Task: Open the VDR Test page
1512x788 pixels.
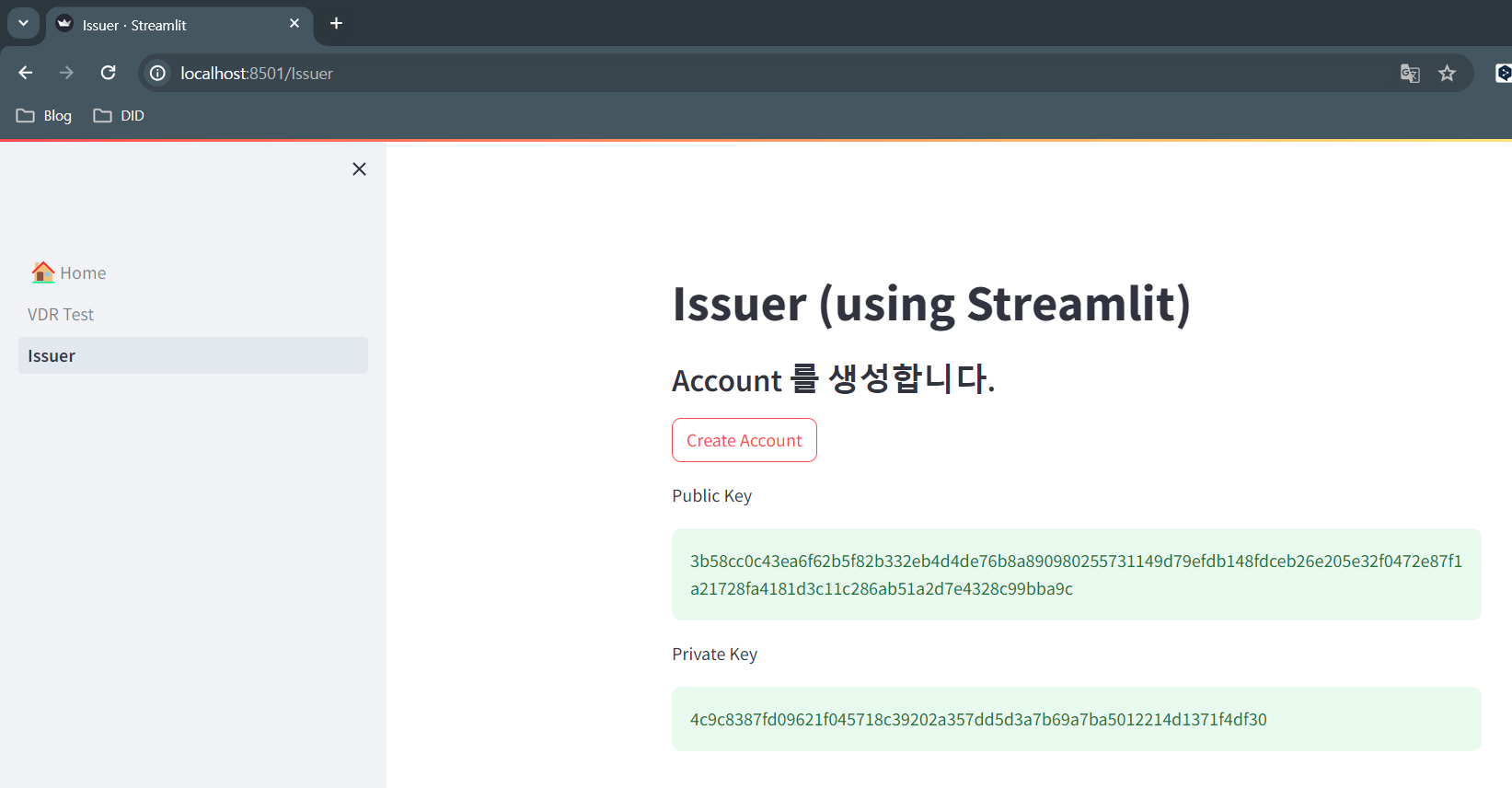Action: [x=193, y=314]
